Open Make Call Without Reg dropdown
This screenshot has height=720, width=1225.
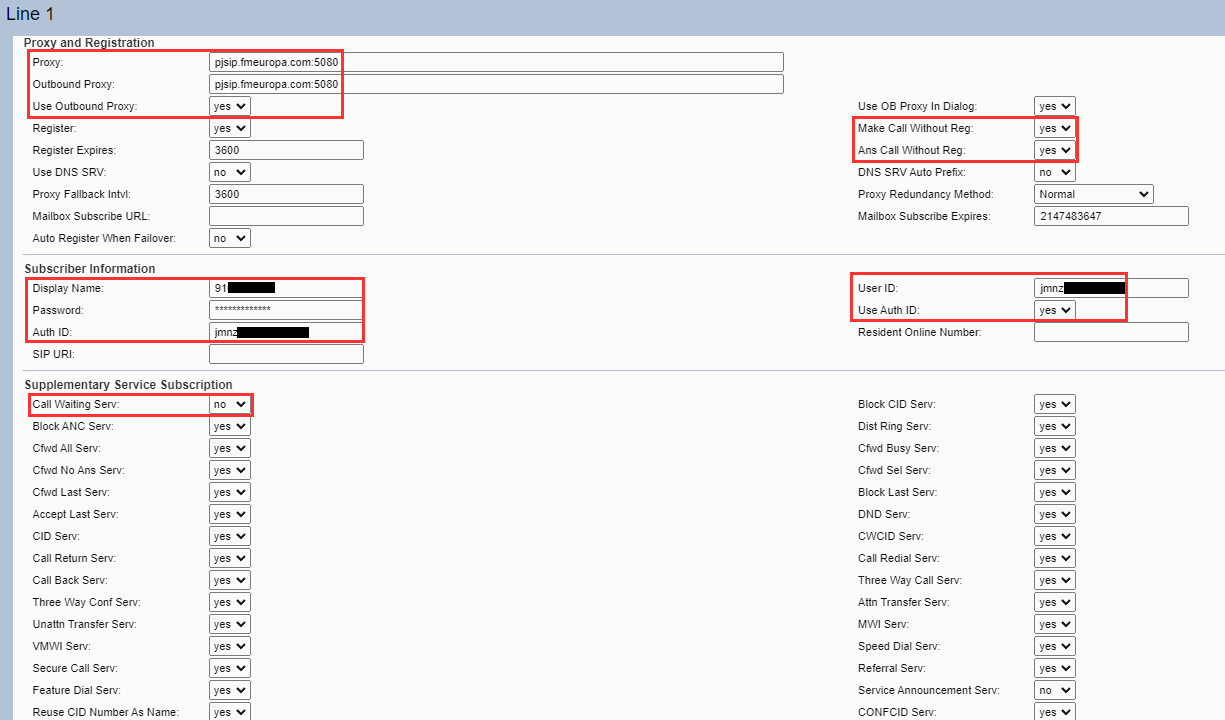click(x=1055, y=128)
